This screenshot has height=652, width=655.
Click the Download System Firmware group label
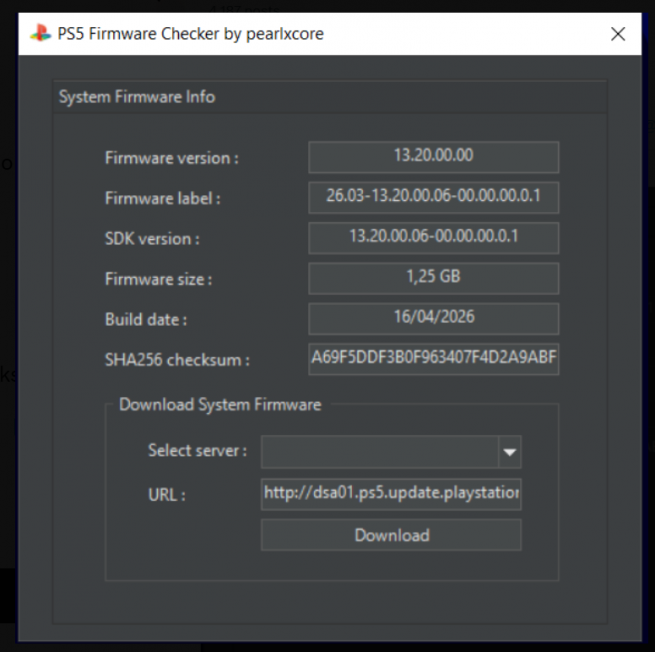tap(220, 405)
